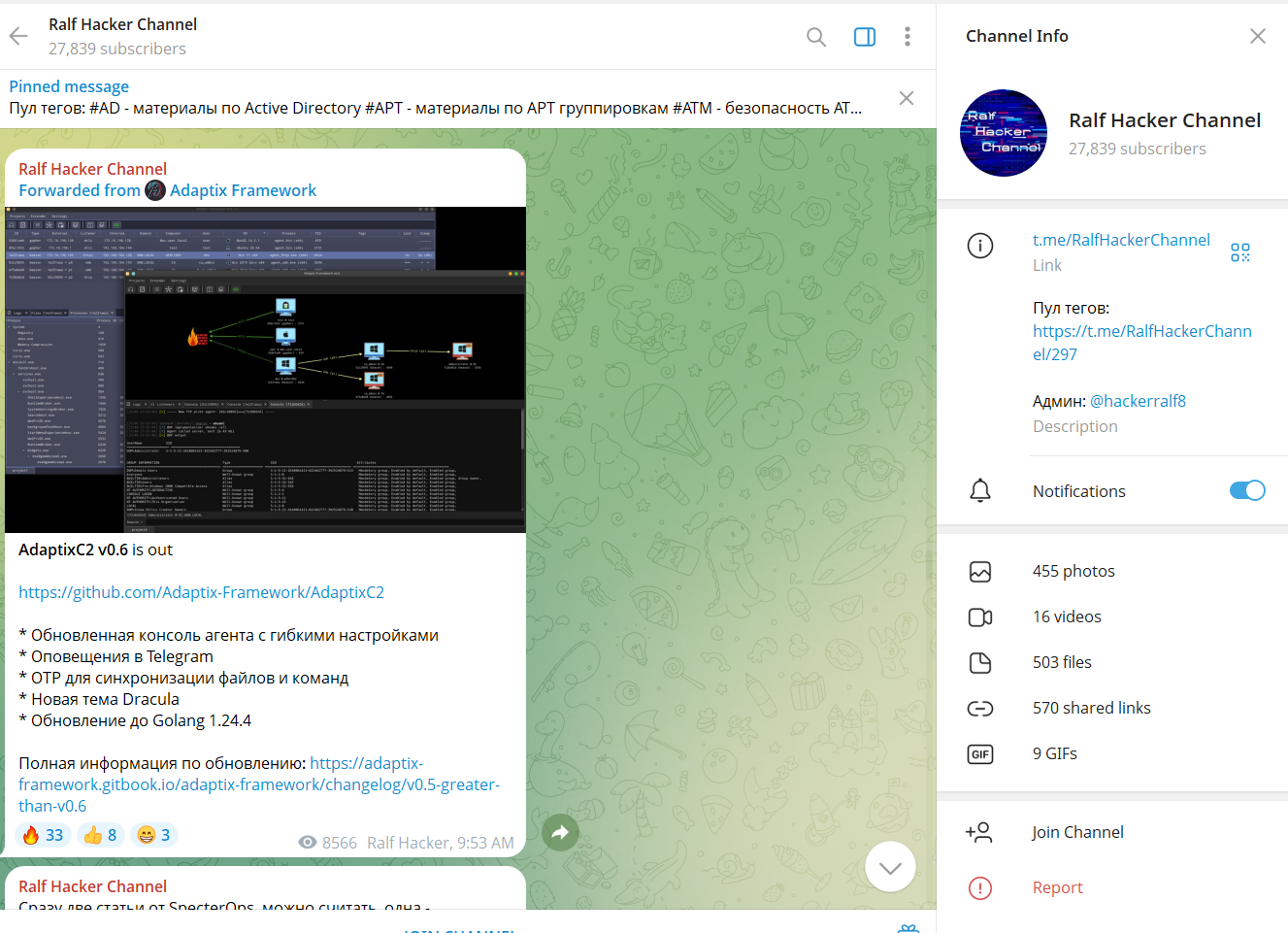Click the forward arrow on AdaptixC2 post

coord(560,832)
